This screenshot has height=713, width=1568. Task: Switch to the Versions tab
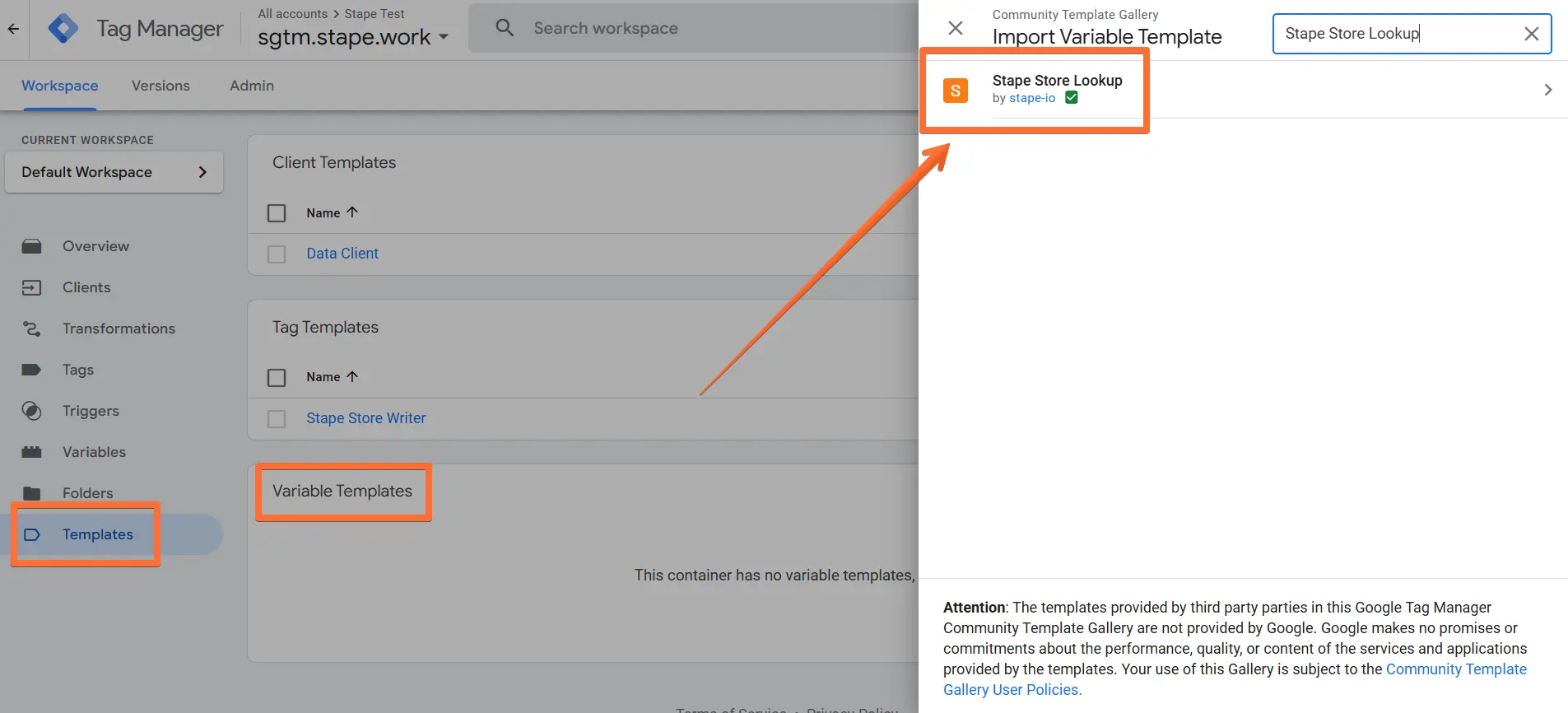(161, 86)
